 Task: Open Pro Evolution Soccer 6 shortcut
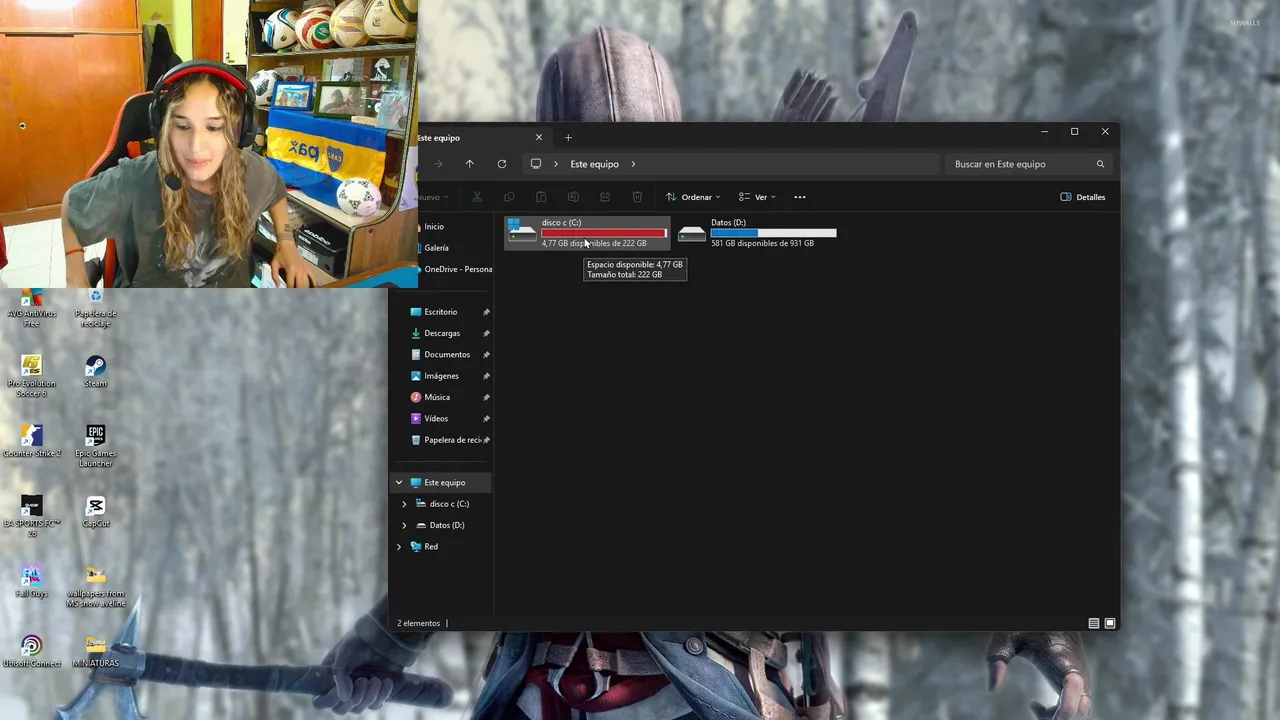pyautogui.click(x=31, y=375)
